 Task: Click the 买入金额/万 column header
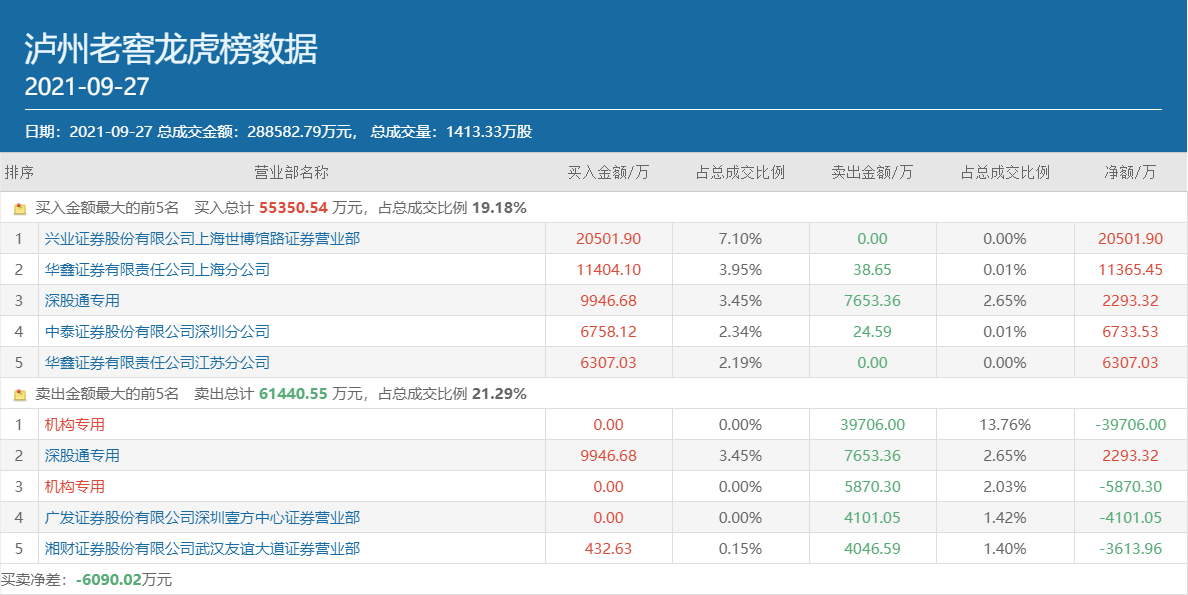point(608,172)
